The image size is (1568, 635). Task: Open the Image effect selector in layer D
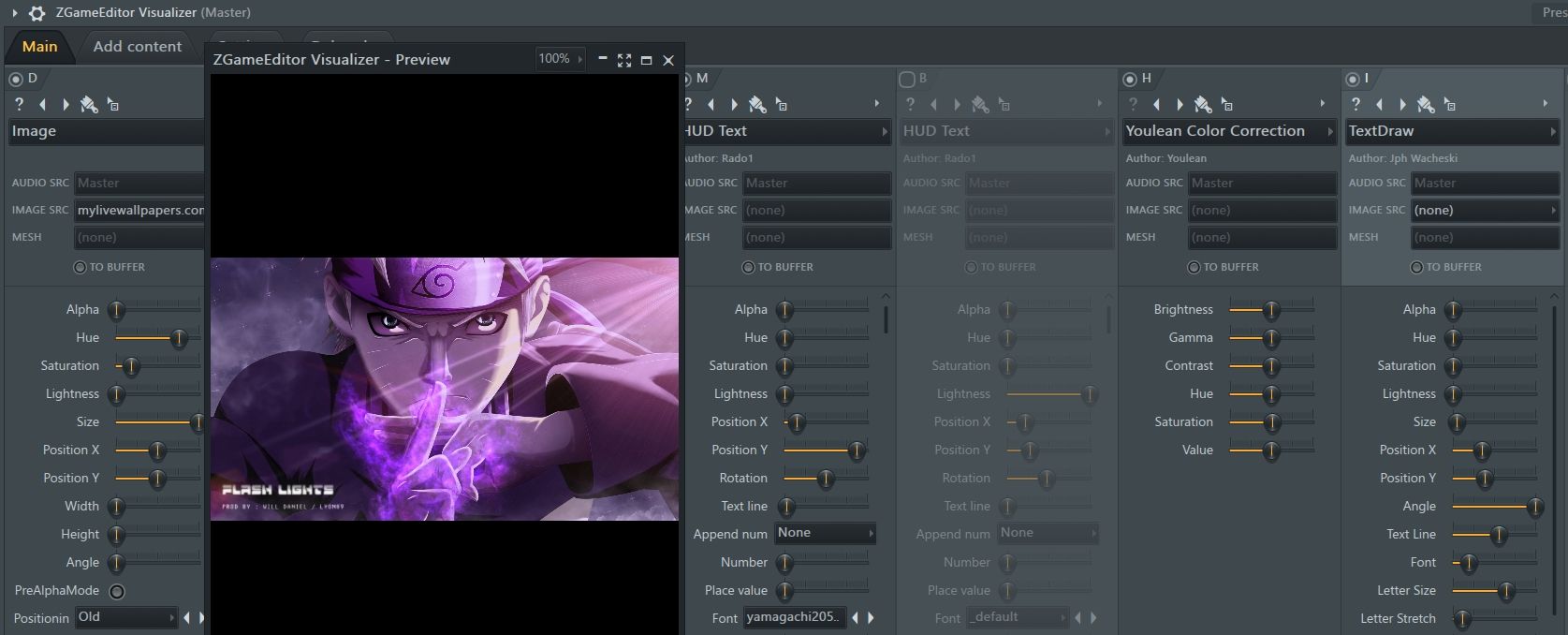[x=106, y=131]
